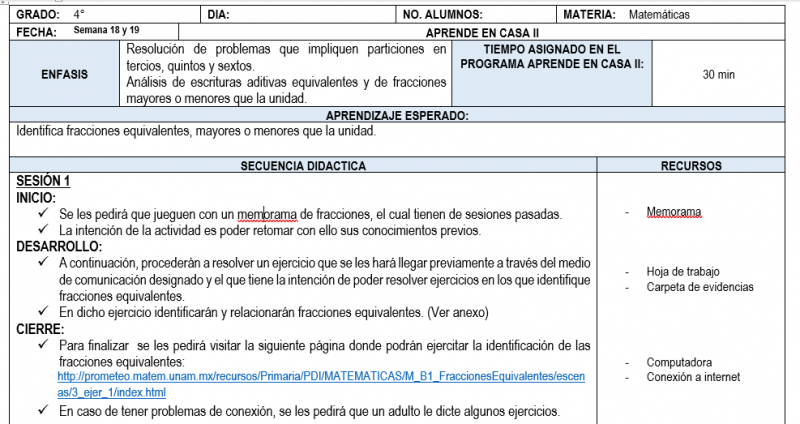The height and width of the screenshot is (424, 800).
Task: Click the 'SECUENCIA DIDACTICA' column header
Action: tap(303, 166)
